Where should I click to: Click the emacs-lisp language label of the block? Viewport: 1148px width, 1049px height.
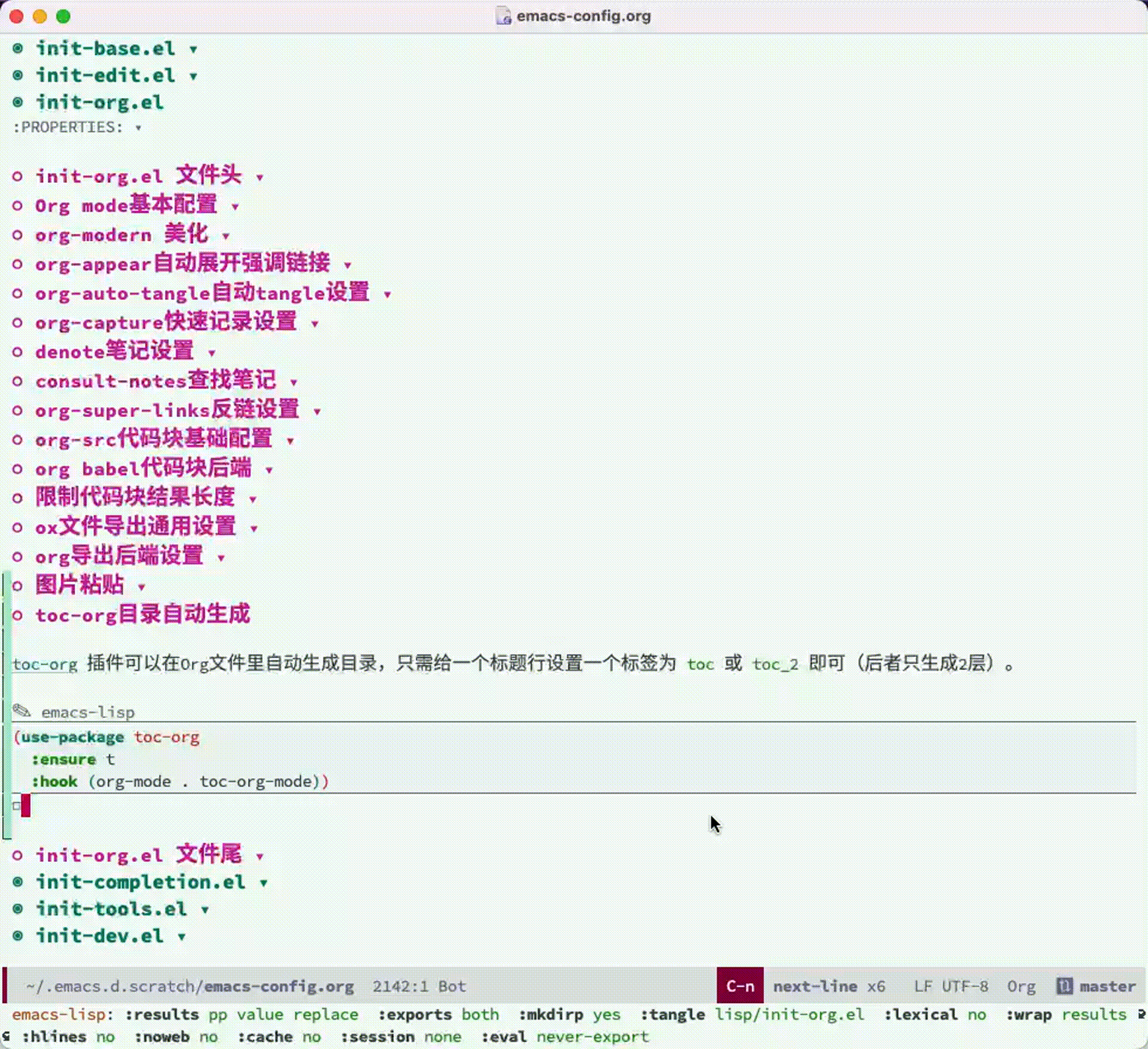(88, 712)
